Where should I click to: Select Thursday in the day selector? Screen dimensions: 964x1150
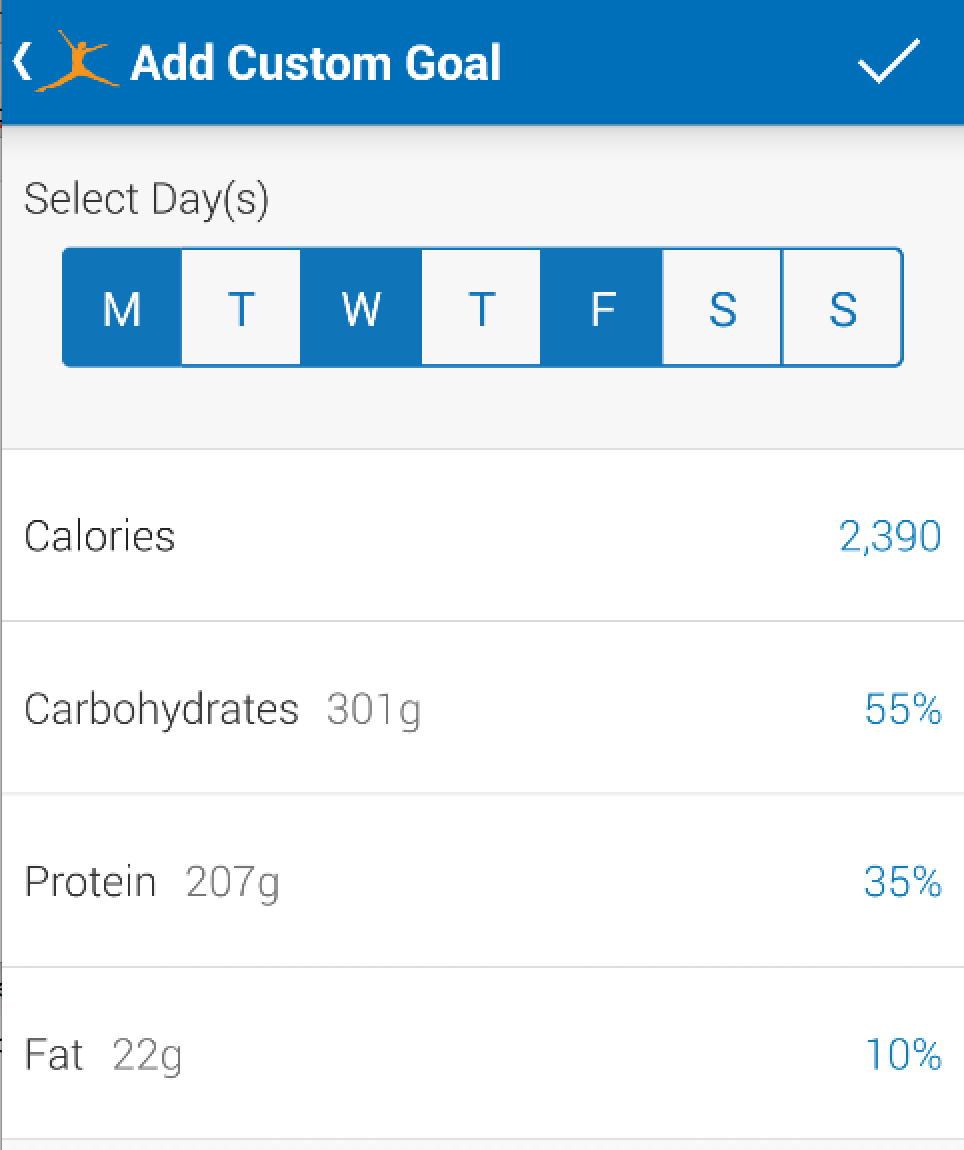pos(481,307)
